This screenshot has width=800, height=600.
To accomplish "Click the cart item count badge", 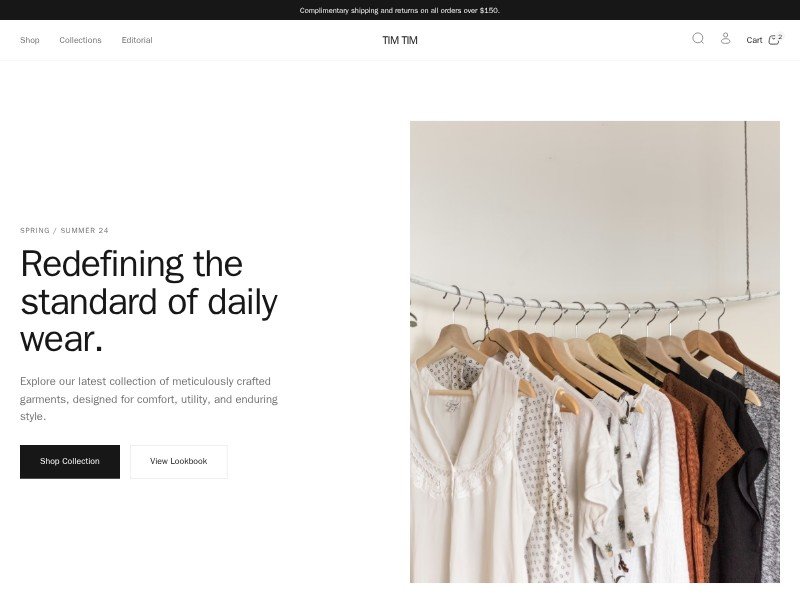I will [780, 36].
